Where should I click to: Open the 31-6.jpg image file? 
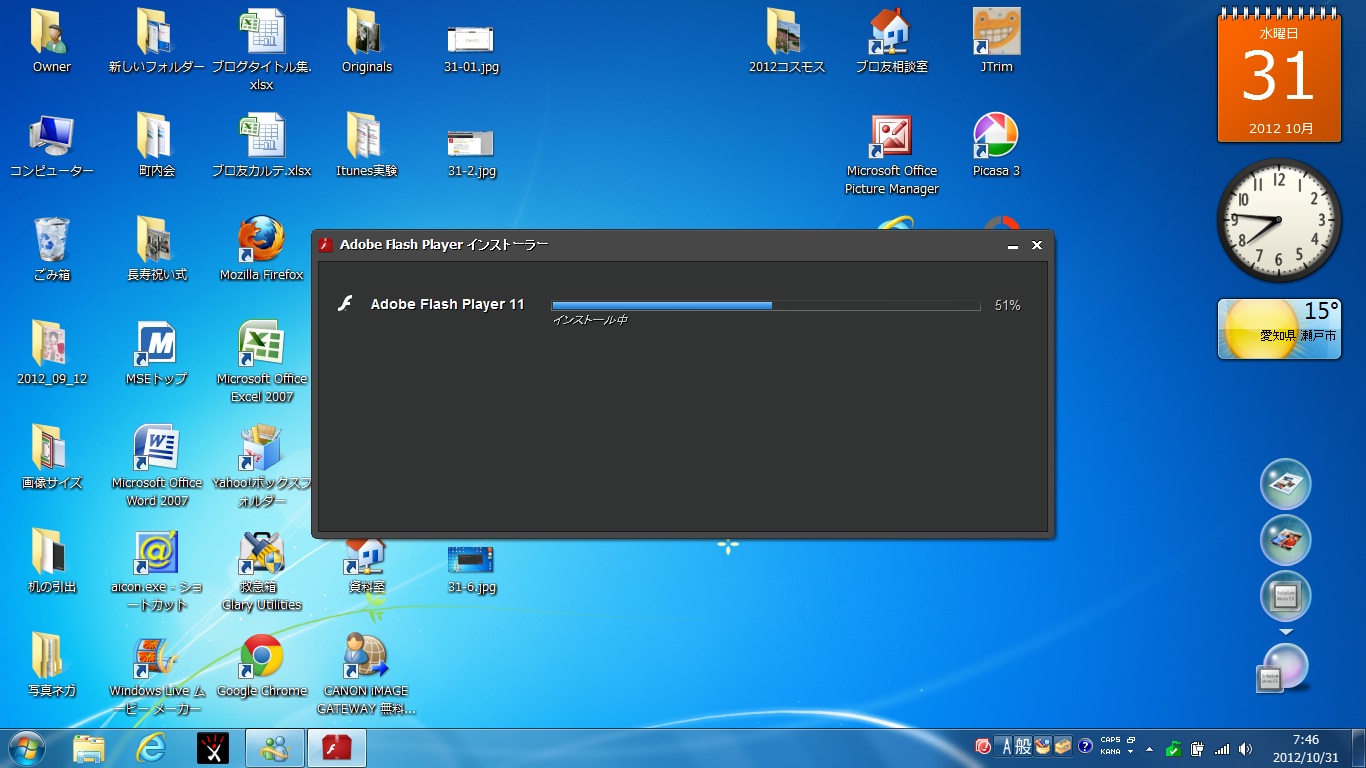471,568
